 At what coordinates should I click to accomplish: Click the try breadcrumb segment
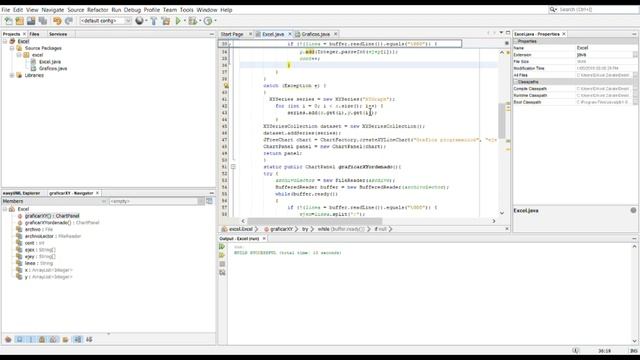305,229
